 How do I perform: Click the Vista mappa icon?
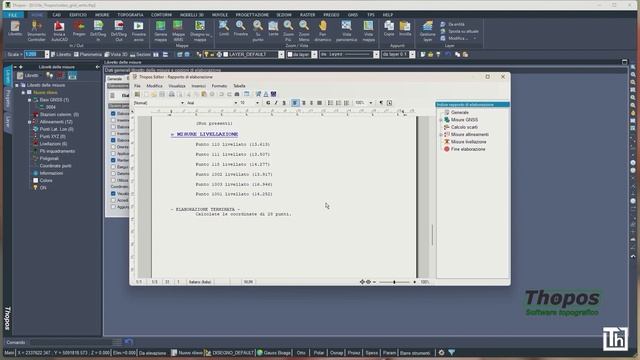(x=368, y=31)
